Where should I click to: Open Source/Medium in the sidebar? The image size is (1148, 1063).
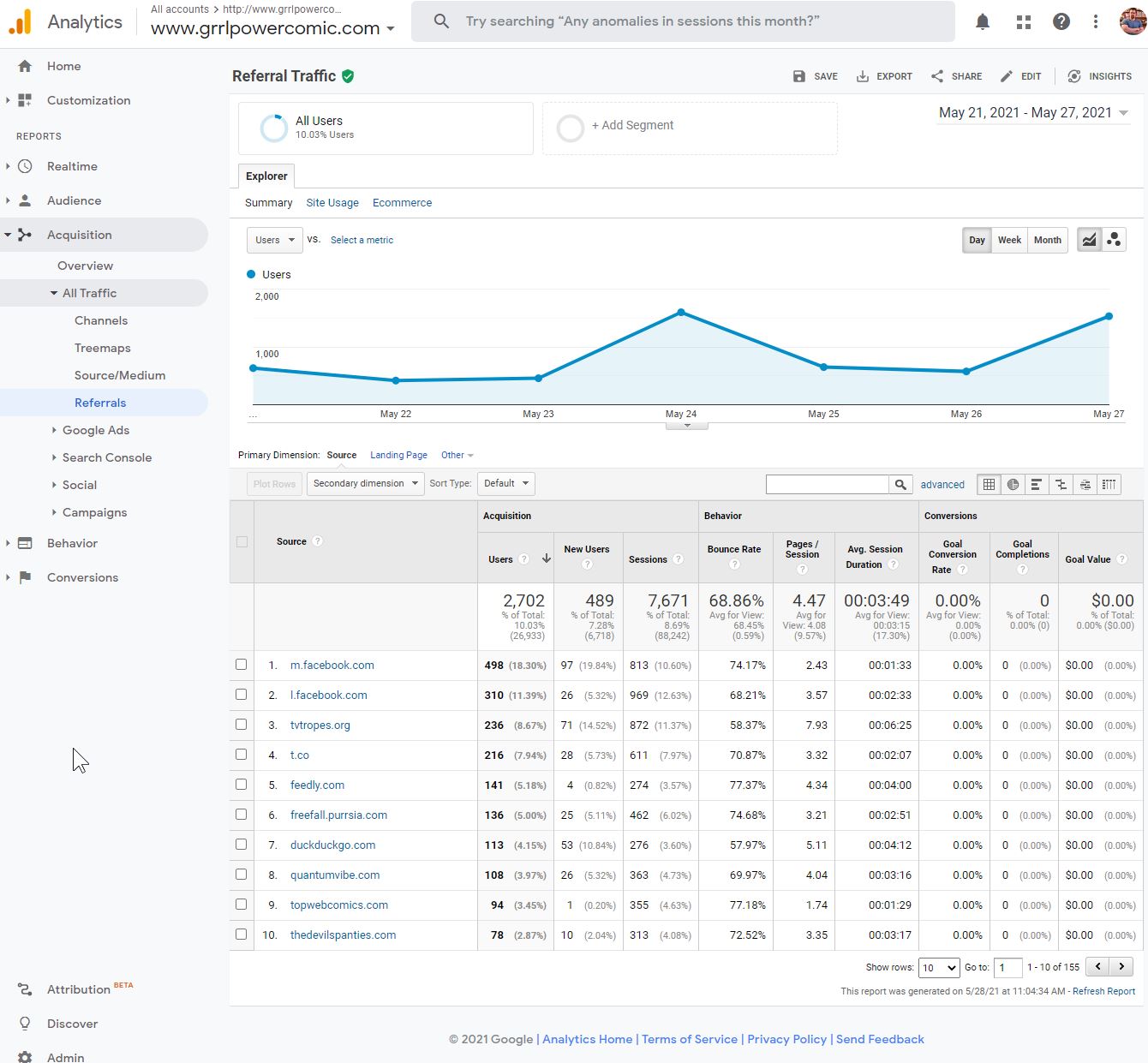120,375
